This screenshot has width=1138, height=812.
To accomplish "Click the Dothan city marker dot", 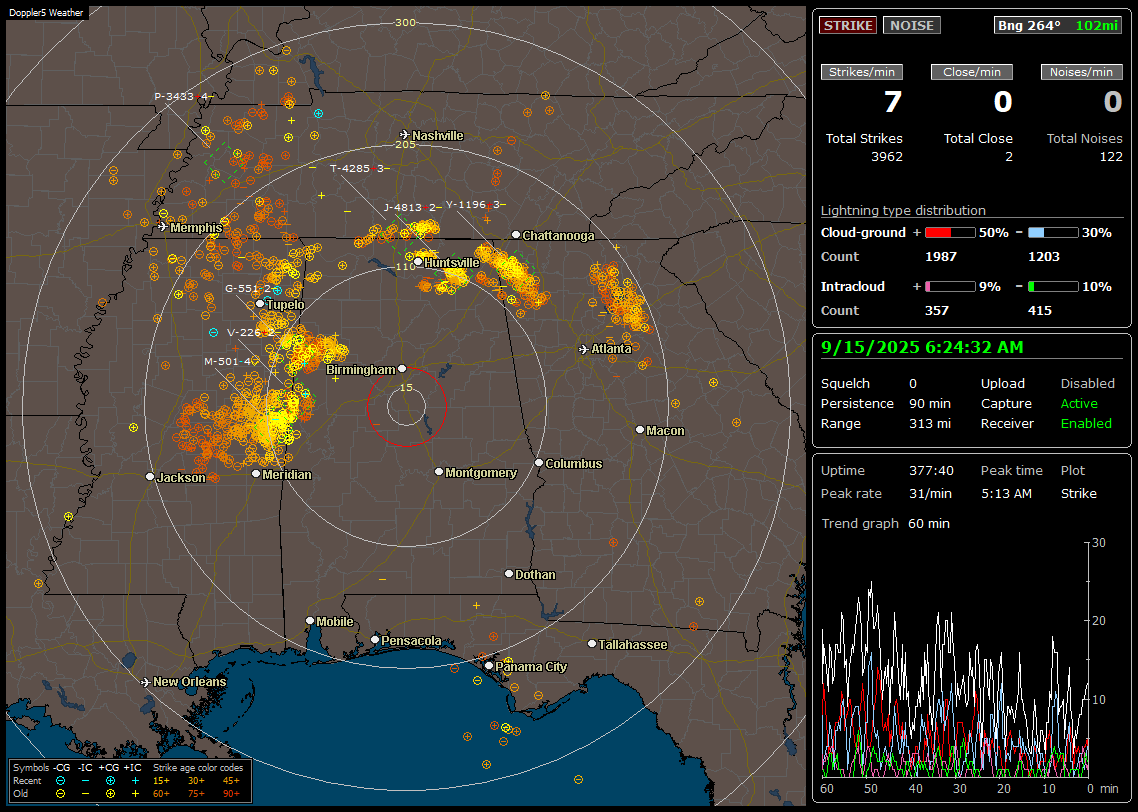I will point(509,573).
